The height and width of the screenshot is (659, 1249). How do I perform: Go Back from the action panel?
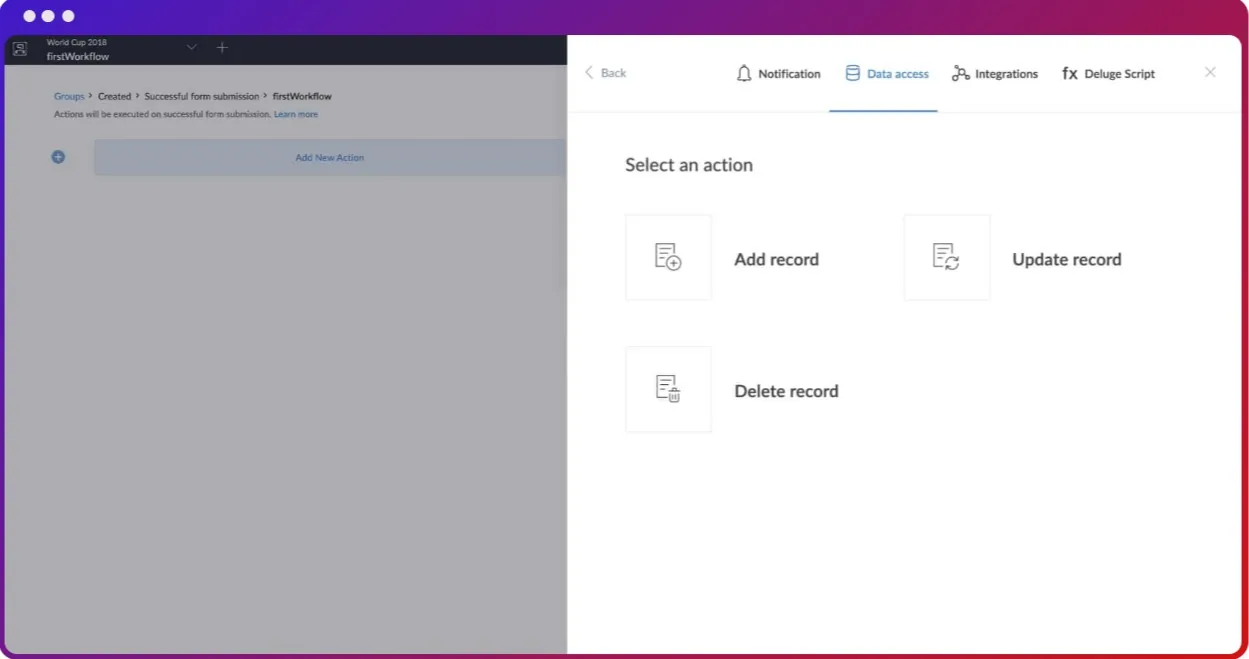click(x=605, y=73)
